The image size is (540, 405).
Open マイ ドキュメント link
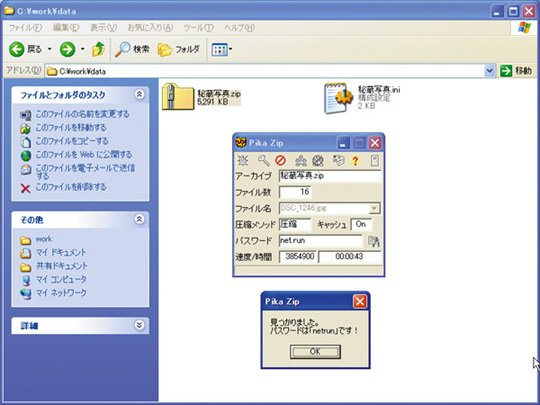coord(61,252)
